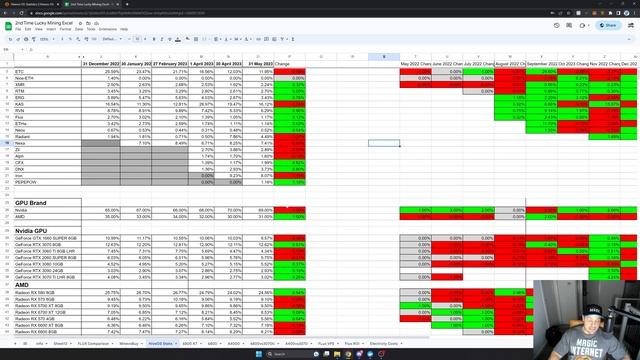
Task: Open Chrome from the taskbar
Action: [x=348, y=354]
